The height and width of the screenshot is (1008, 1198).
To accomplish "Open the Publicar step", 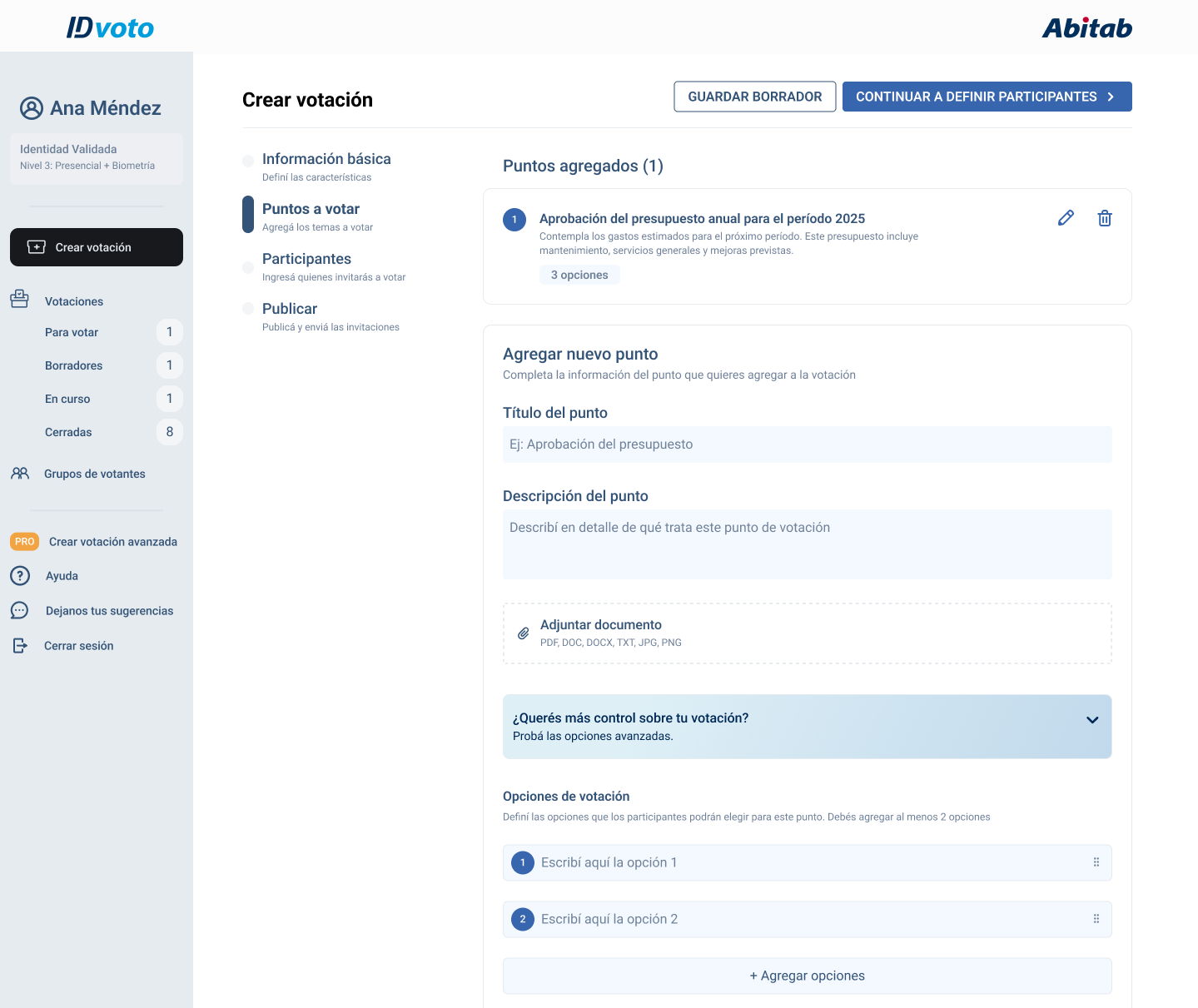I will click(x=289, y=309).
